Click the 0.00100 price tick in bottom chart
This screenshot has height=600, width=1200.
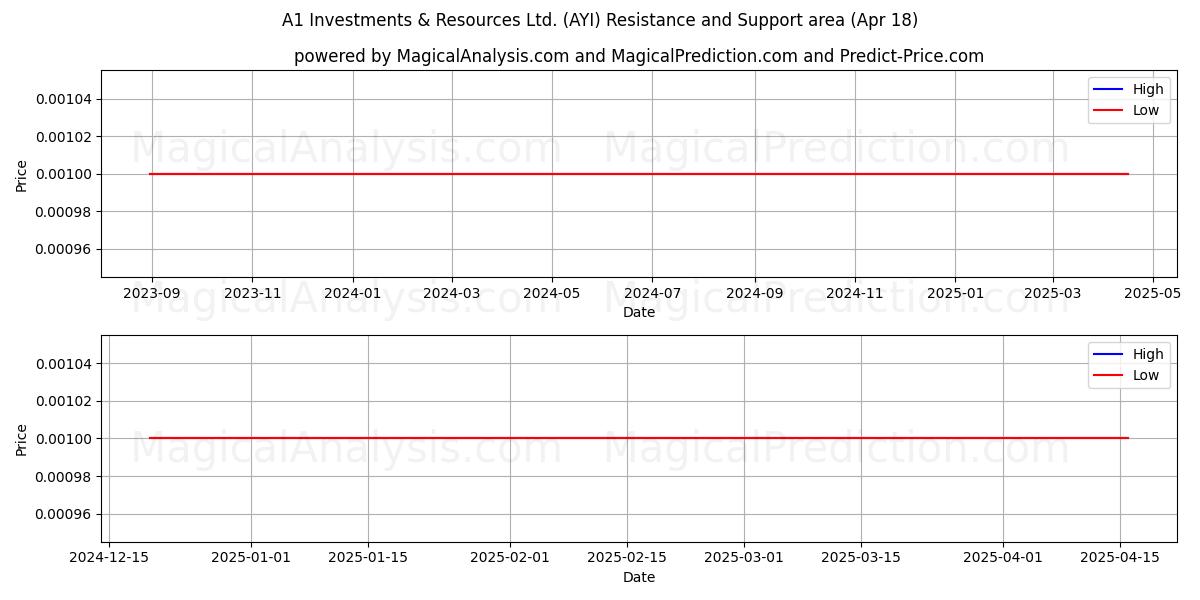(x=64, y=438)
